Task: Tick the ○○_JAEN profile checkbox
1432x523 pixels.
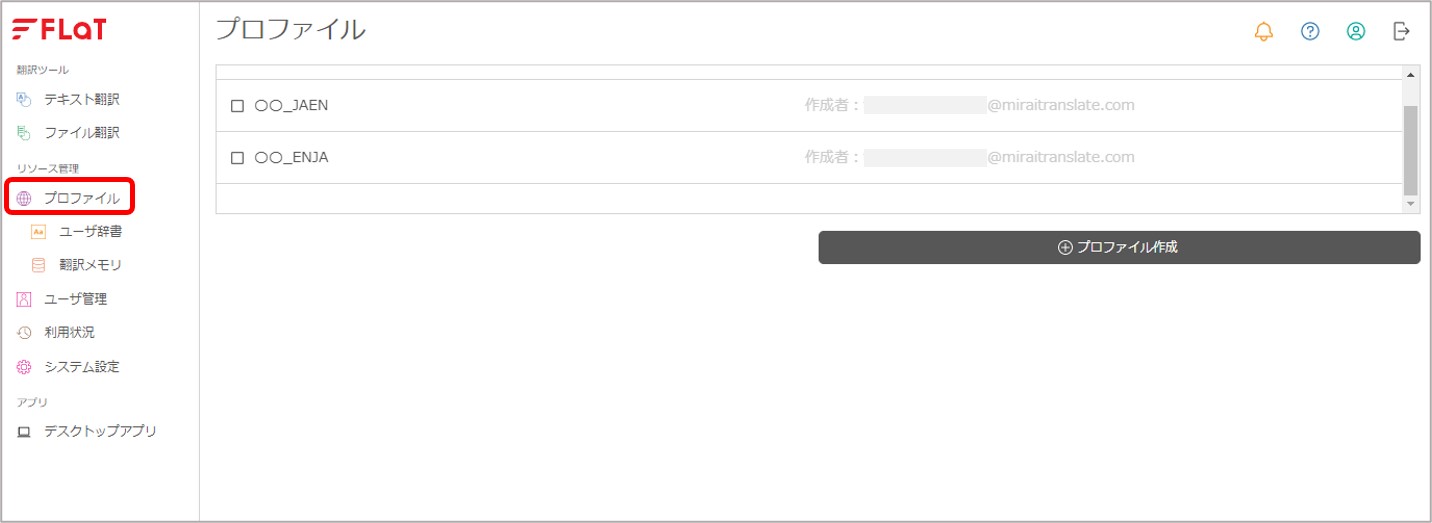Action: click(x=237, y=105)
